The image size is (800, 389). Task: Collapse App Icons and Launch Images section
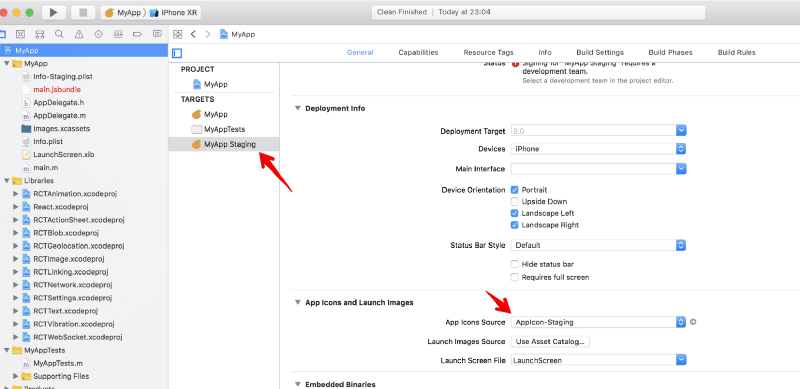click(297, 302)
